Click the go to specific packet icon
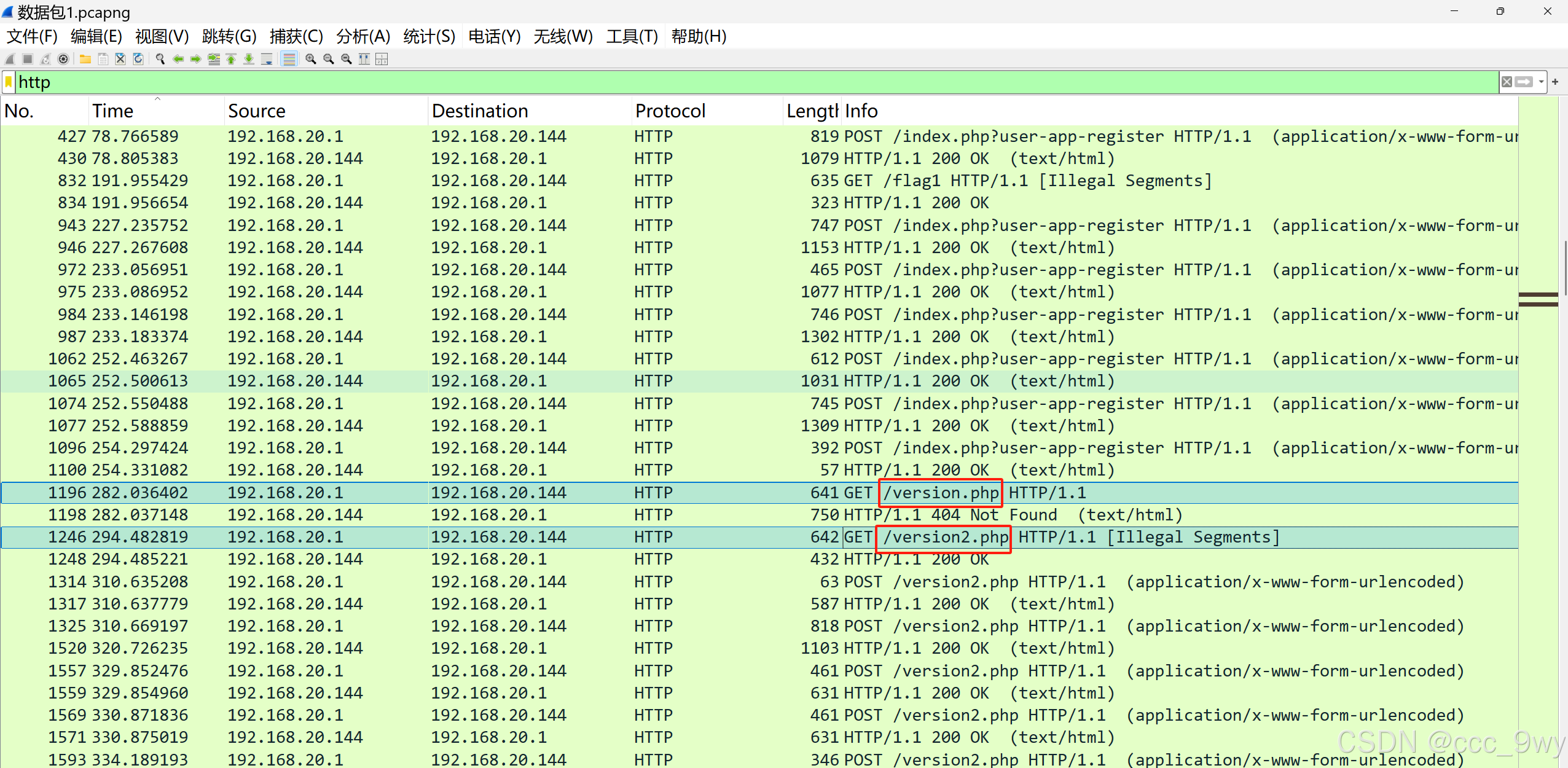The width and height of the screenshot is (1568, 768). coord(214,59)
